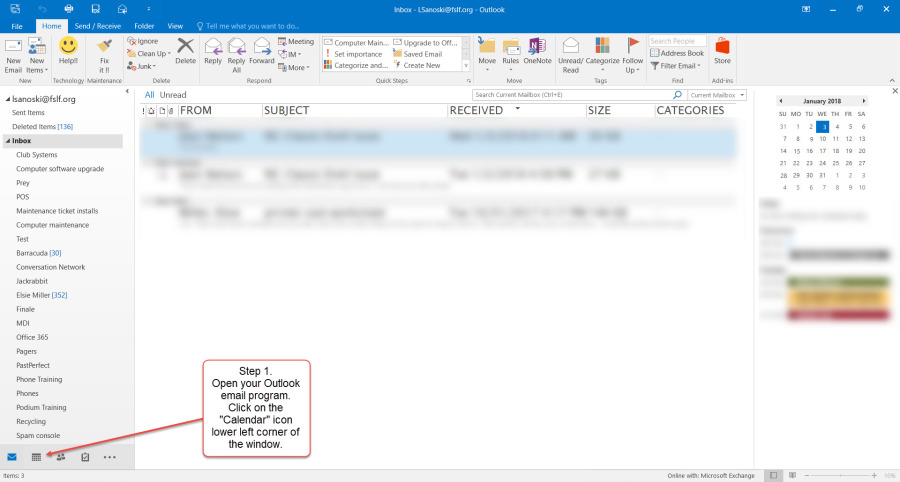Open the Current Mailbox scope dropdown
This screenshot has width=900, height=482.
coord(717,95)
